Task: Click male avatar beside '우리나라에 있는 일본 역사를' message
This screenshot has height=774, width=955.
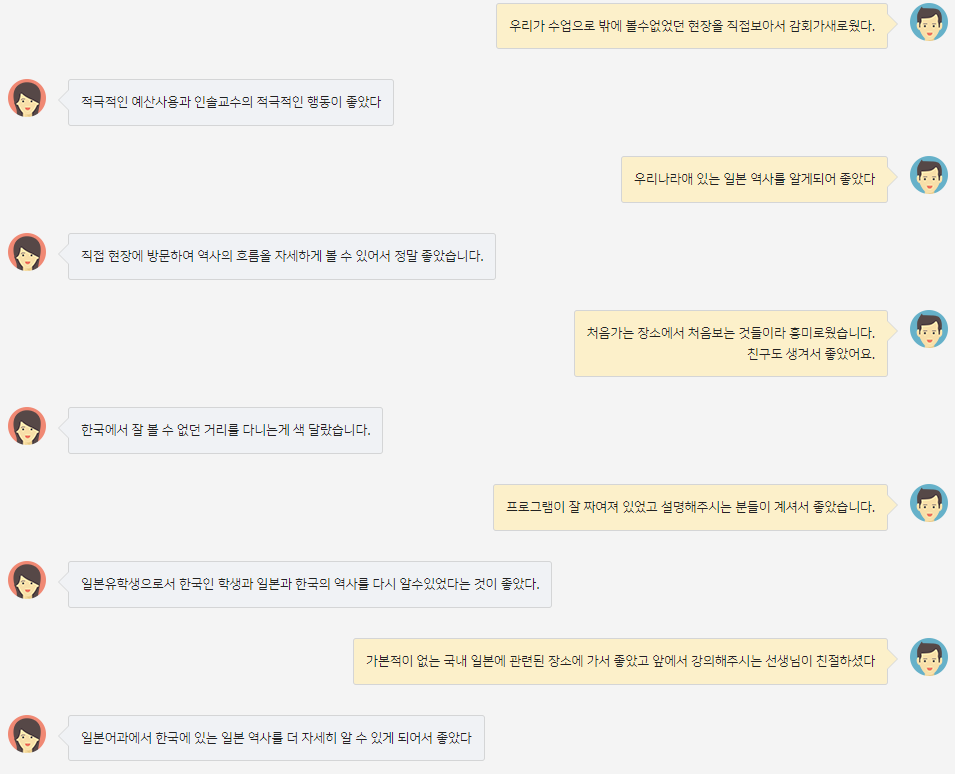Action: click(929, 175)
